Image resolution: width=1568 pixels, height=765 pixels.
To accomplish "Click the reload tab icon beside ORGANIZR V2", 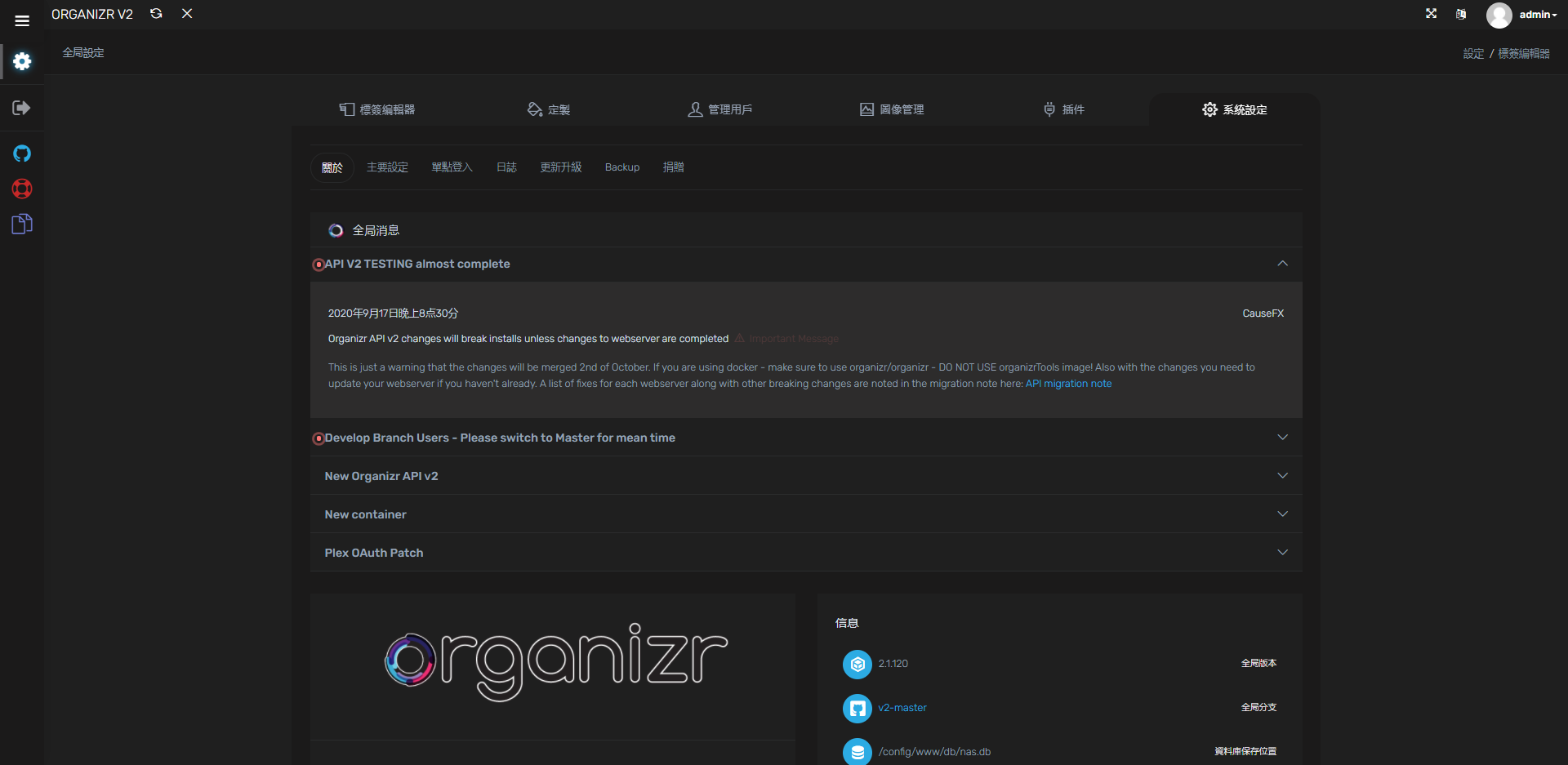I will coord(156,14).
